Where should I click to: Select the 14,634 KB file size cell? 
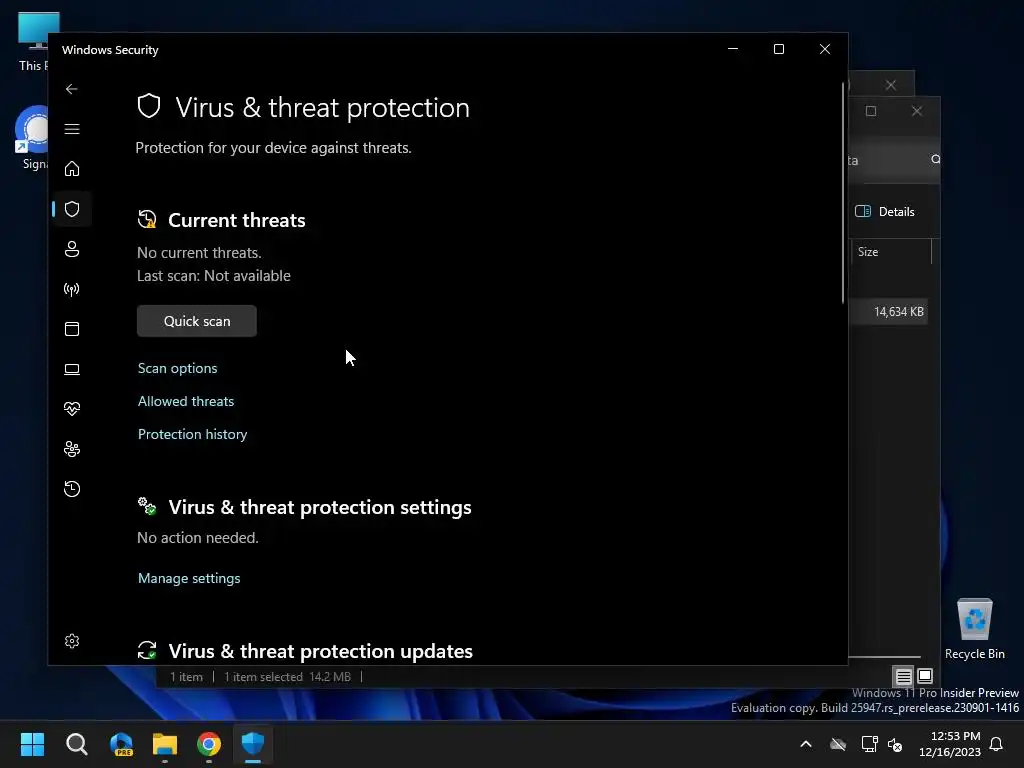[899, 312]
